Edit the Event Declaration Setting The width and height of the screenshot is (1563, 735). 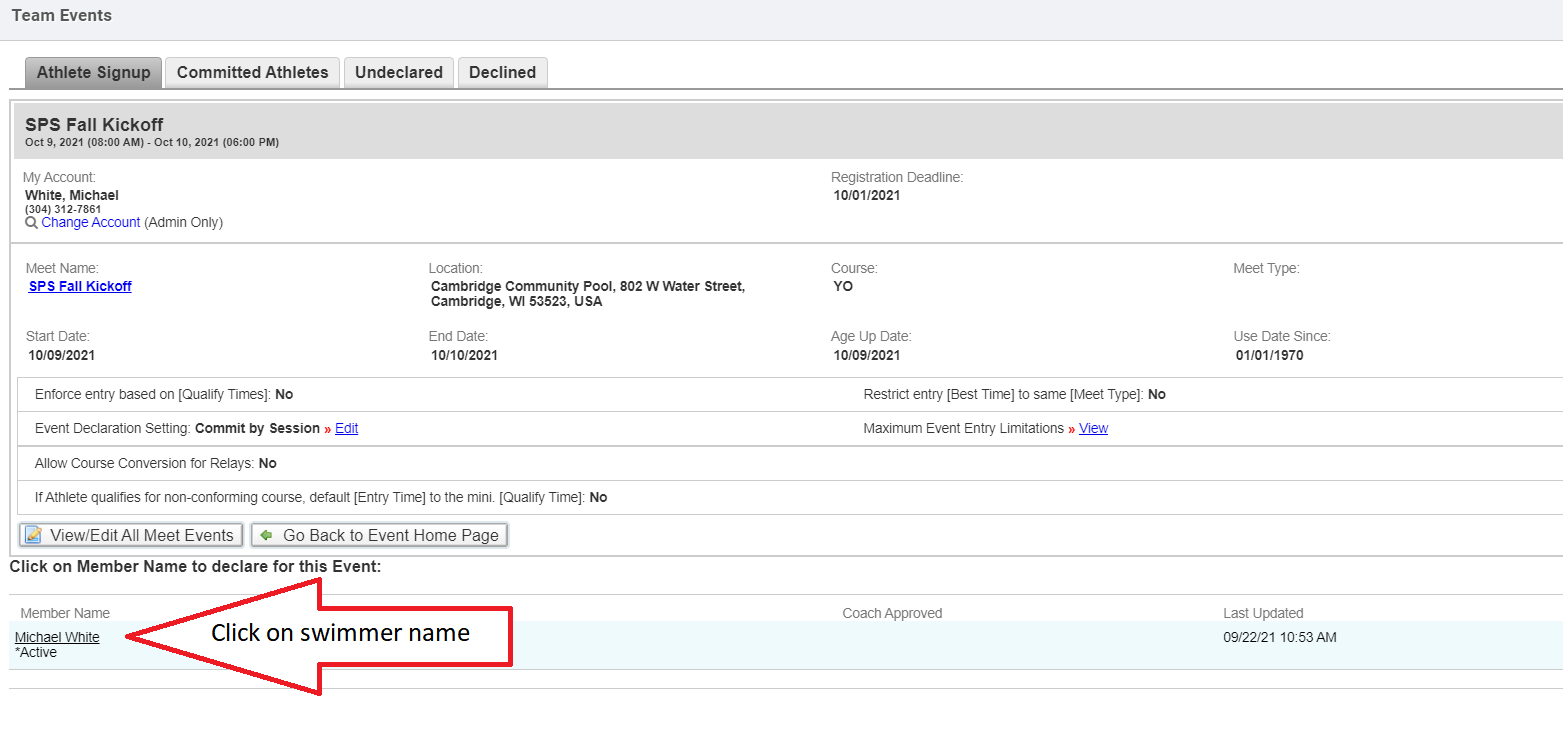point(346,428)
